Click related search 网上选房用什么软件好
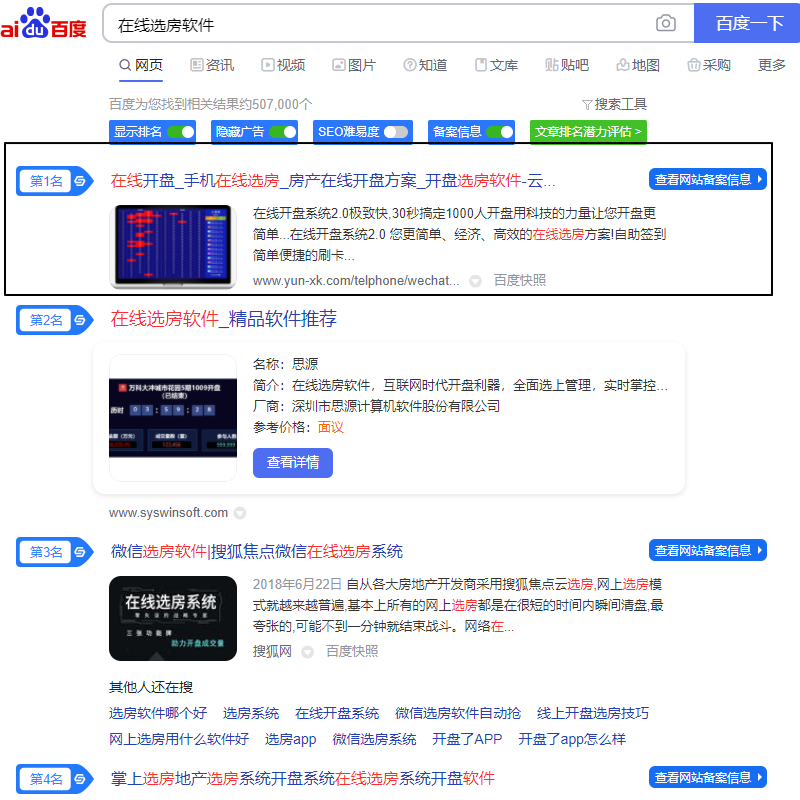Viewport: 800px width, 800px height. pos(179,739)
